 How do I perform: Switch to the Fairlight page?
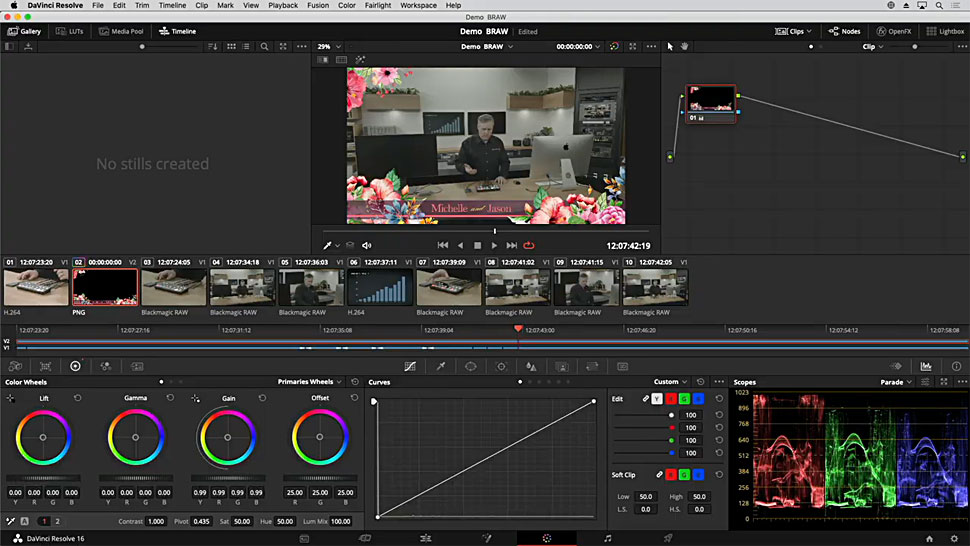point(607,539)
